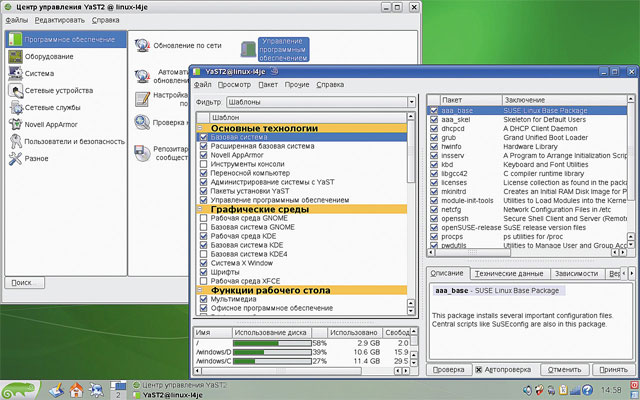Switch to Центр управления YaST2 taskbar entry
The image size is (640, 400).
click(180, 385)
